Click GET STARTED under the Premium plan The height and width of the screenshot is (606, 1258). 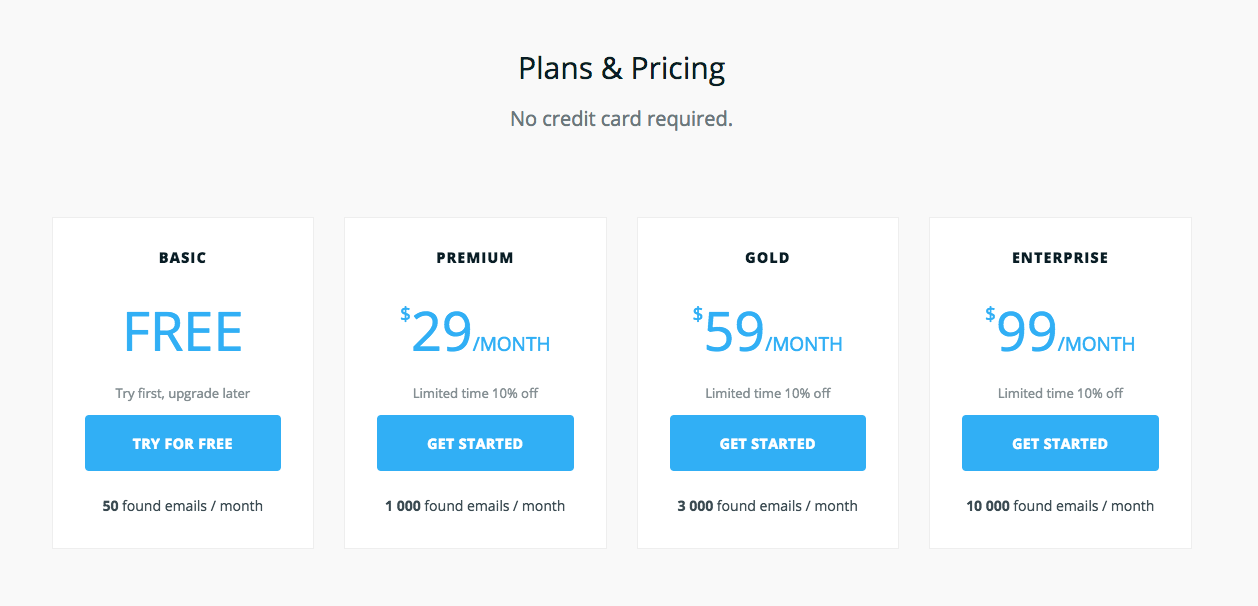tap(475, 442)
